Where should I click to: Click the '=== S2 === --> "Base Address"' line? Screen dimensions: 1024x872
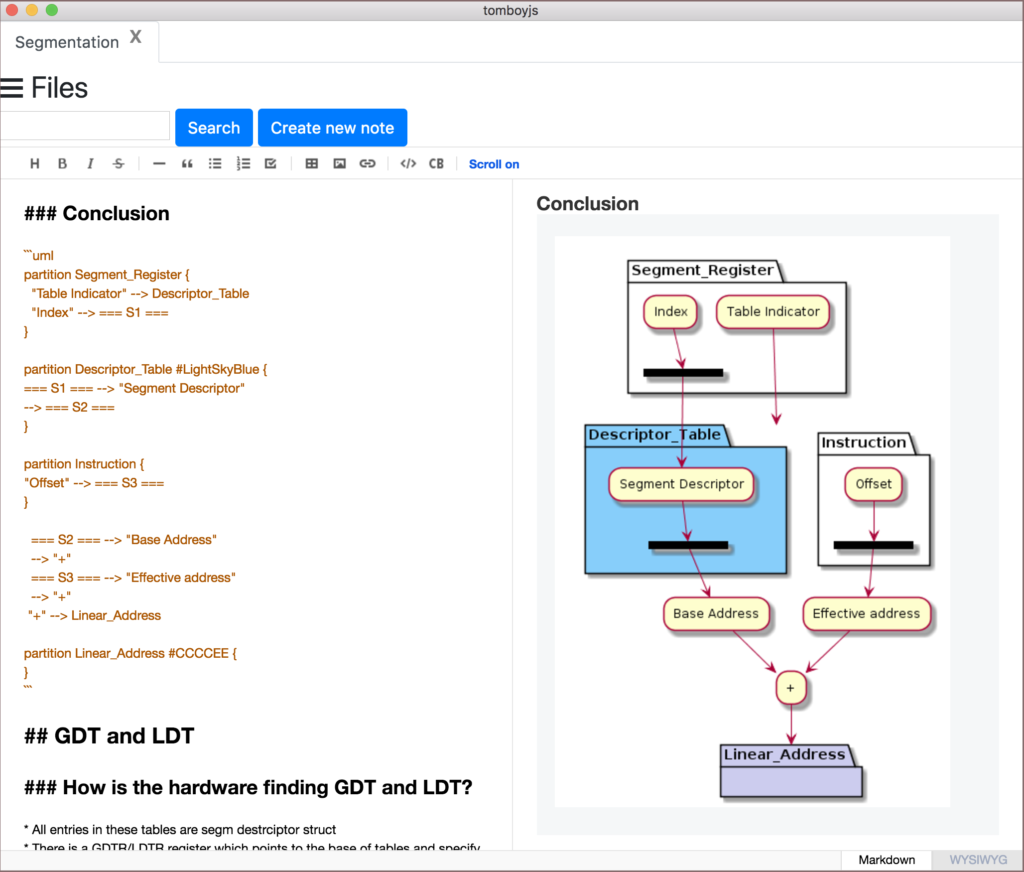pos(124,540)
